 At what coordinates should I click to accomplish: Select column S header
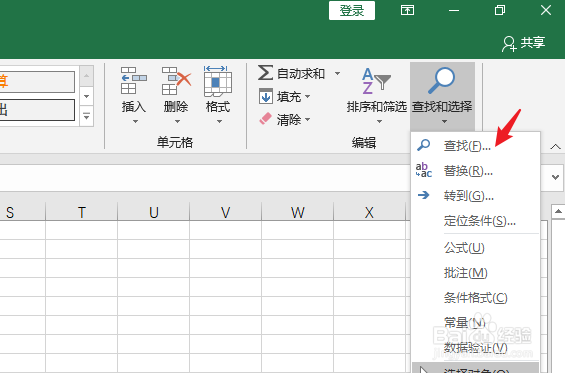point(23,212)
